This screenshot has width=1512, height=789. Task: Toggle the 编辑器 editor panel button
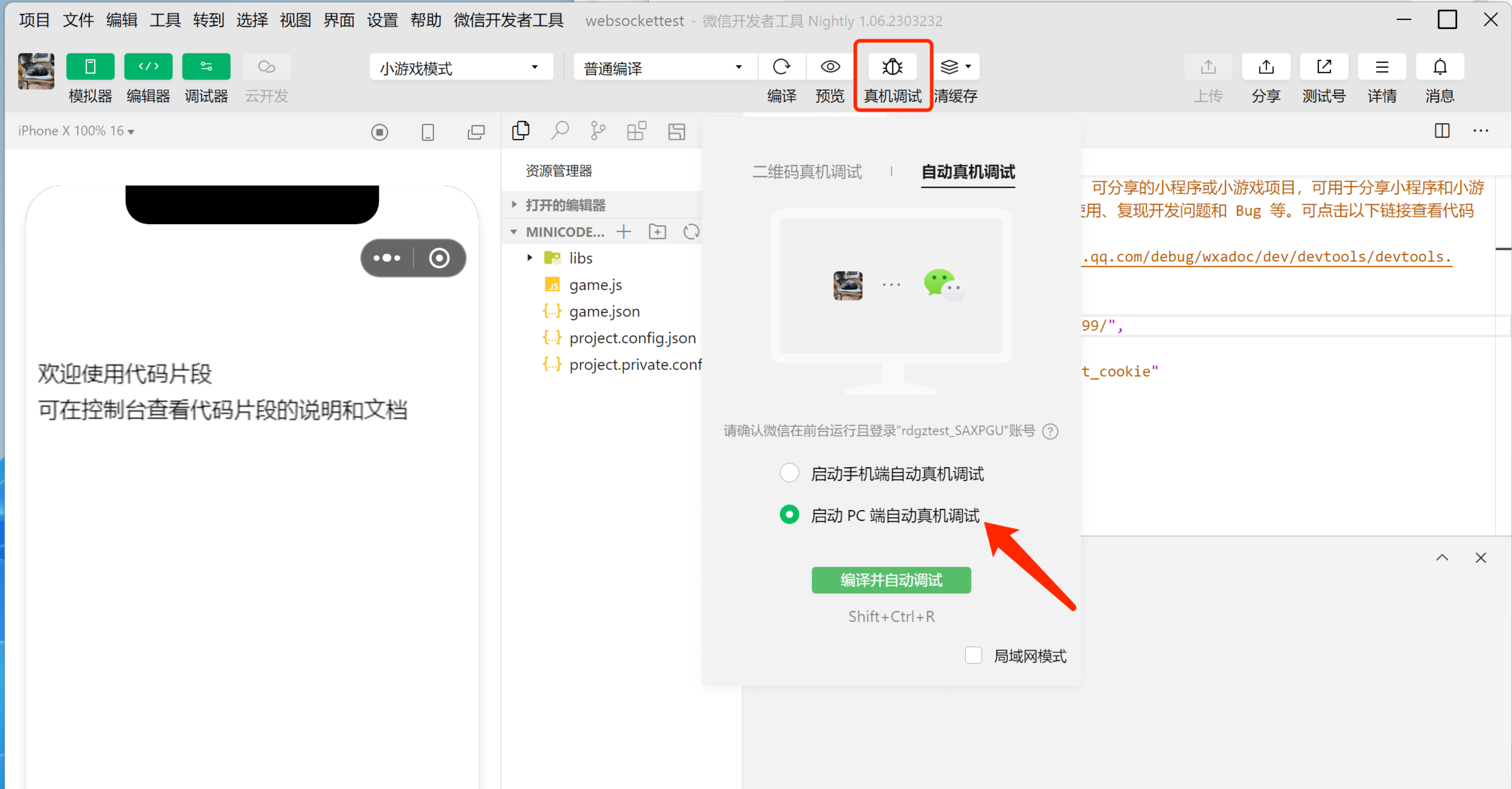[x=148, y=66]
